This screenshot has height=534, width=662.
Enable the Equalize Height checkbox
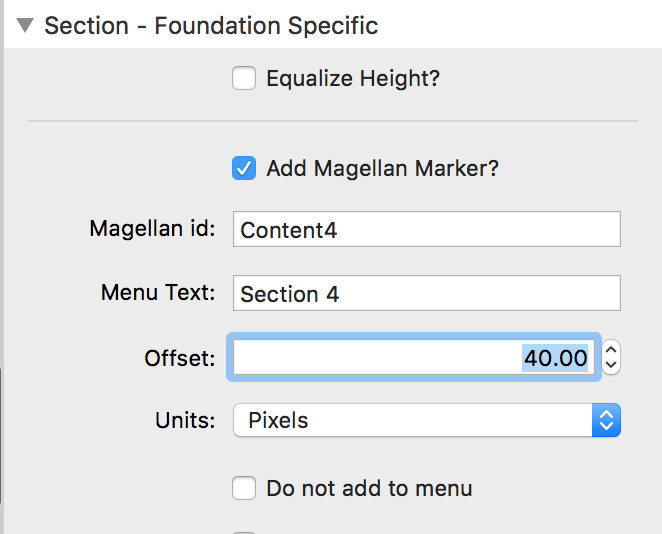pyautogui.click(x=244, y=78)
